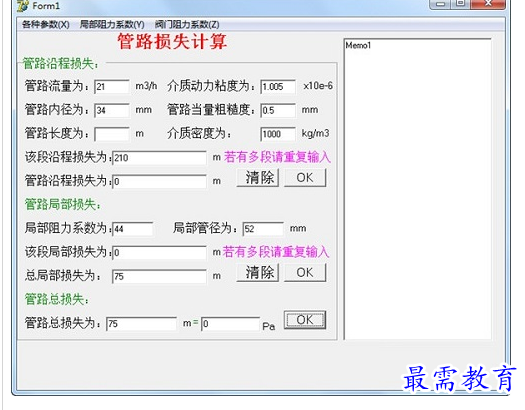Click the 介质动力粘度为 field showing 1.005
Viewport: 525px width, 410px height.
278,87
